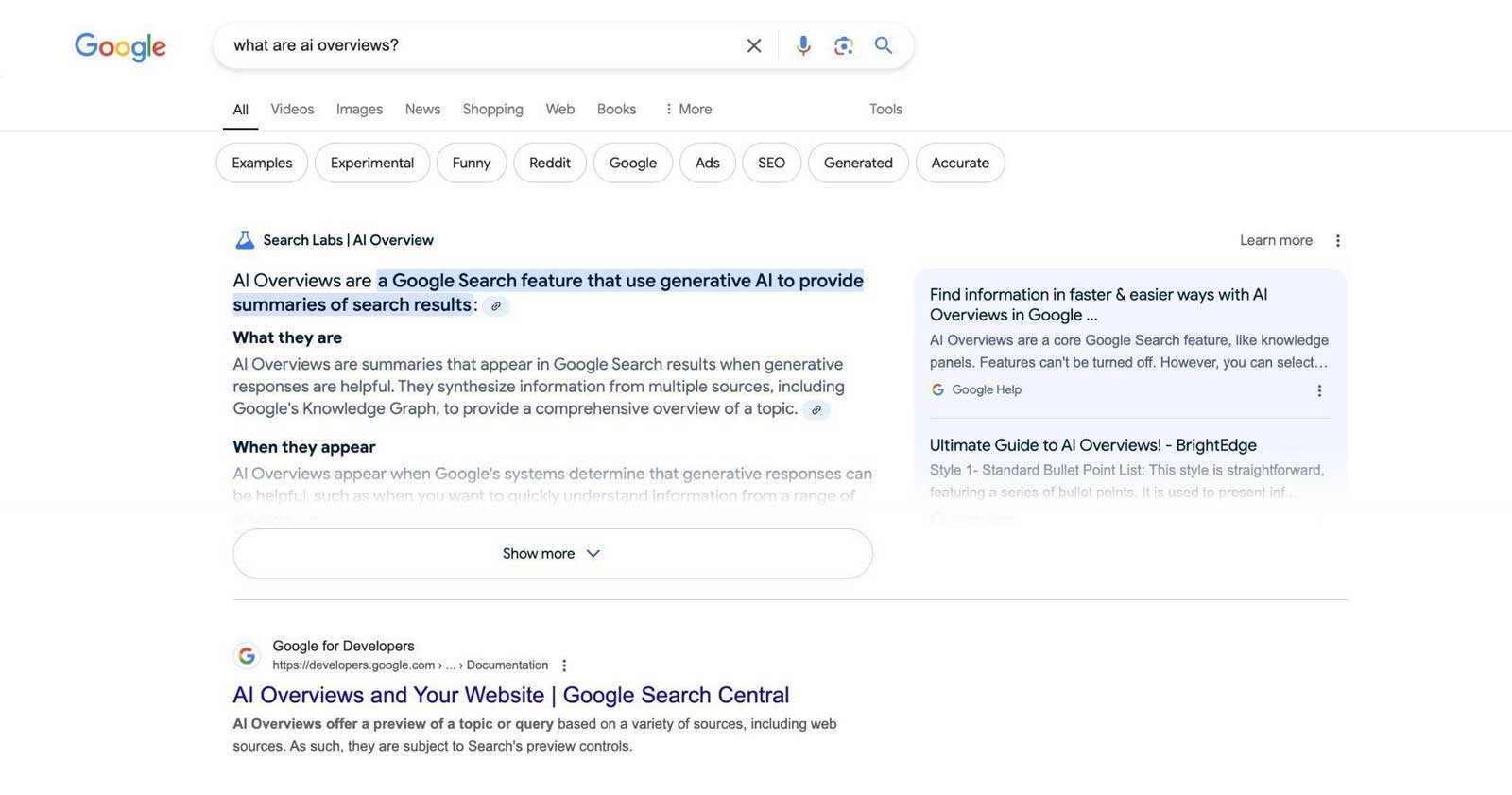Screen dimensions: 1512x795
Task: Open options beside developers.google.com URL
Action: (564, 665)
